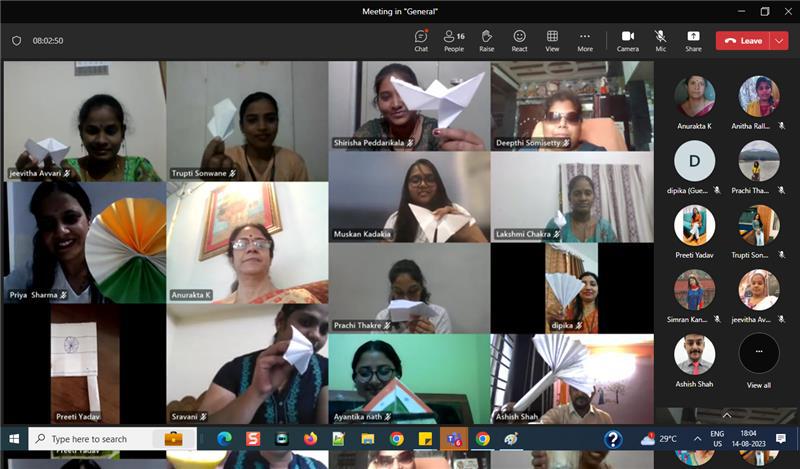The width and height of the screenshot is (800, 469).
Task: Click the shield security icon
Action: click(x=16, y=41)
